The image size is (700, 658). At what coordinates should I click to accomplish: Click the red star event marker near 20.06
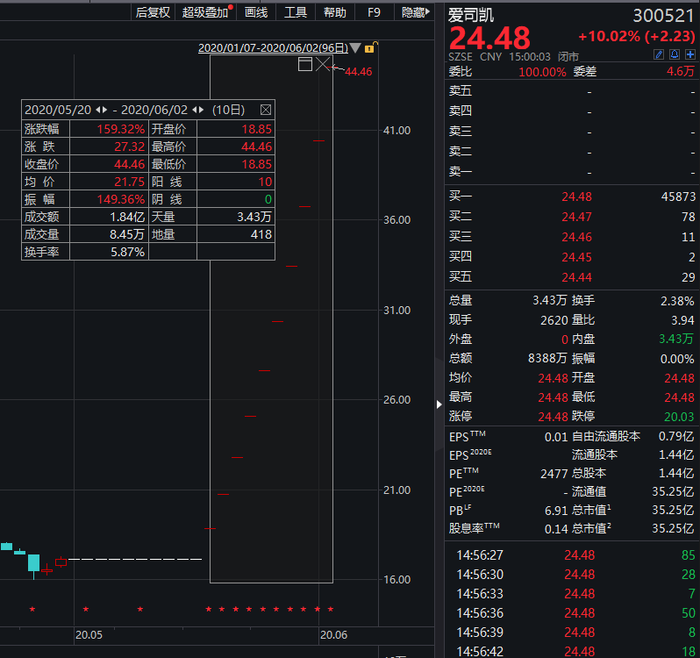pos(317,609)
